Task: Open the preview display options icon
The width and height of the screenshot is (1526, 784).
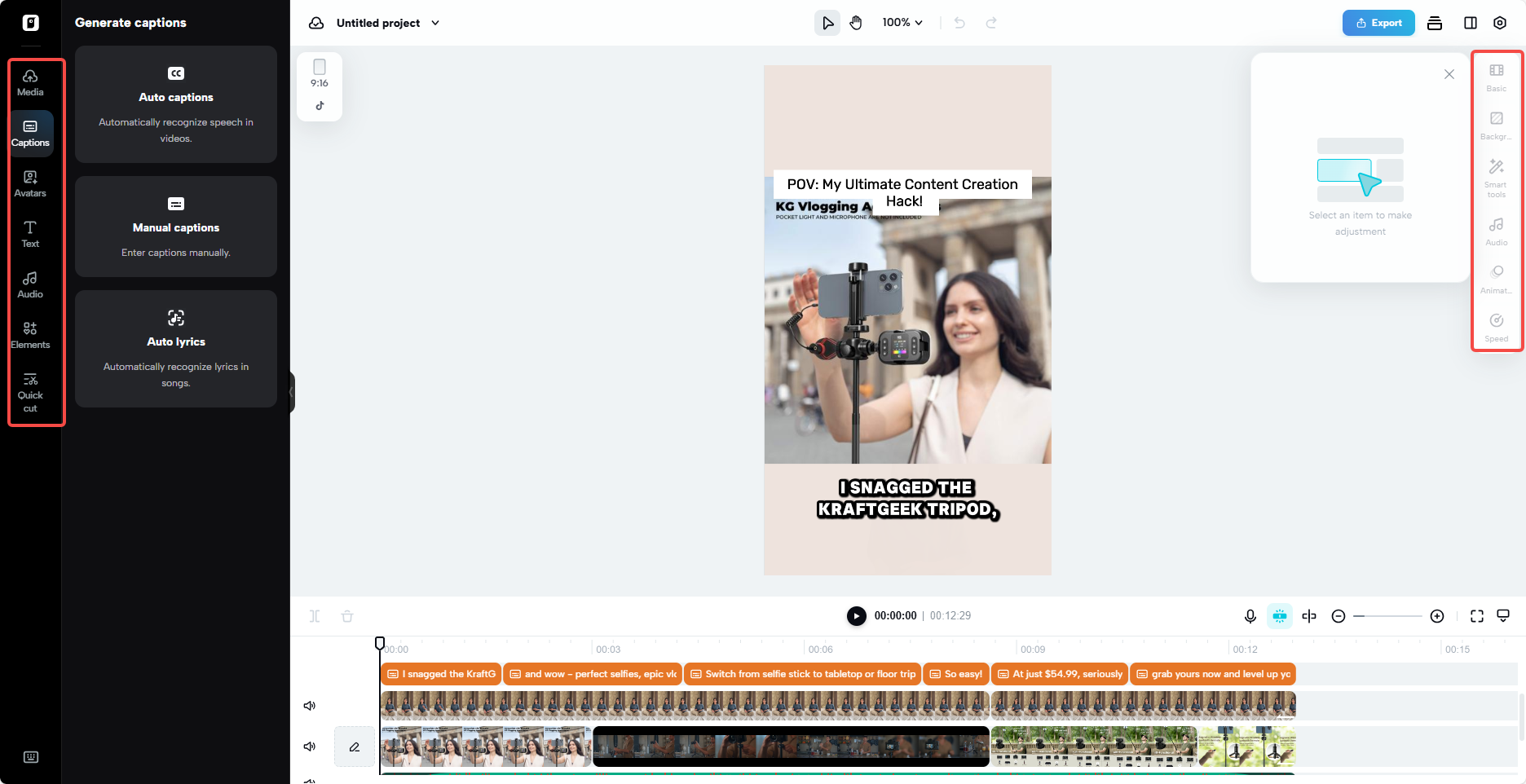Action: 1503,616
